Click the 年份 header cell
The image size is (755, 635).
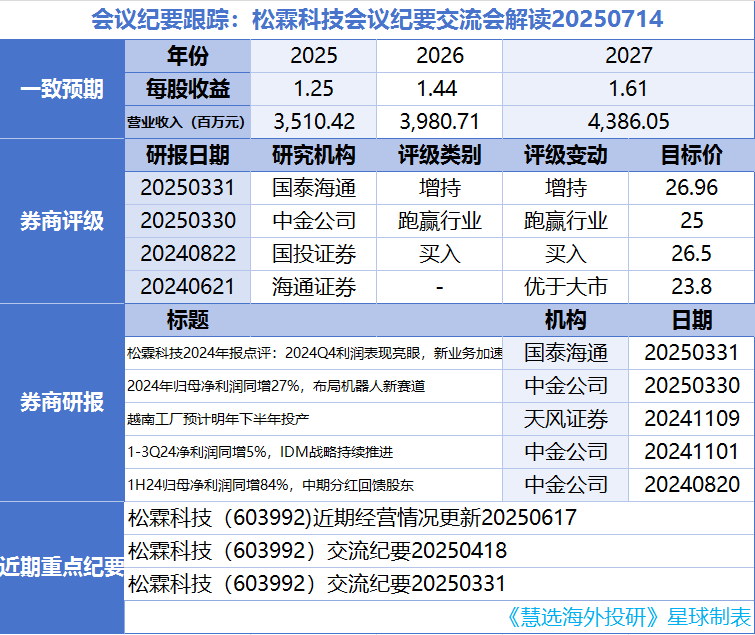pyautogui.click(x=188, y=56)
